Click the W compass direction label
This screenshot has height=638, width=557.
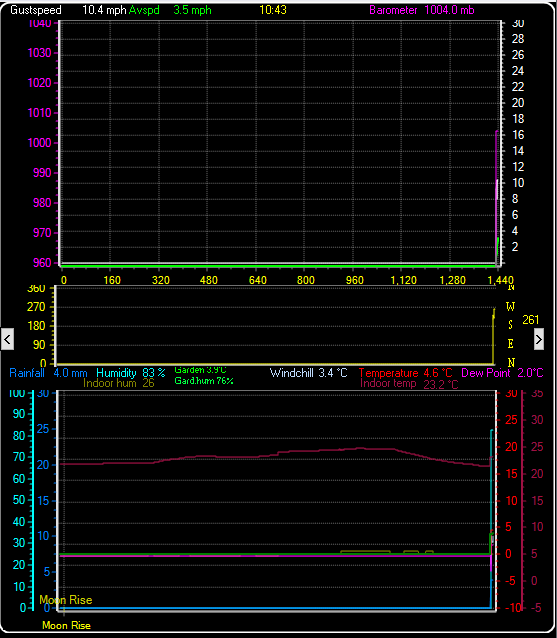pos(510,306)
